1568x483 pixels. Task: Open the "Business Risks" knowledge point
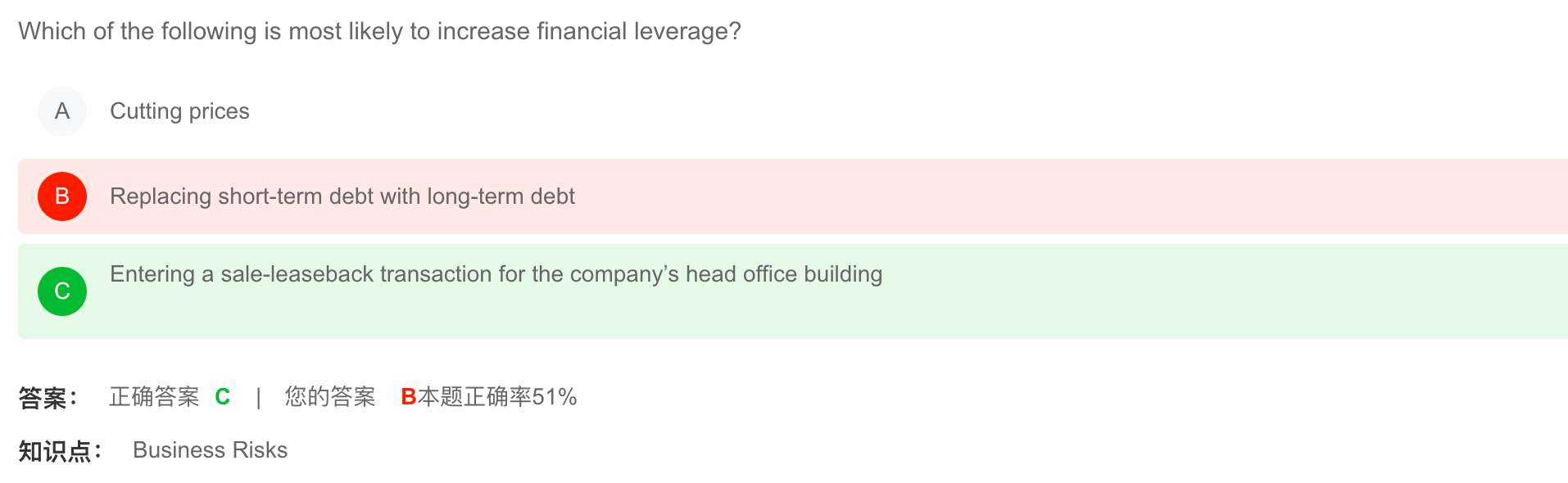point(210,450)
